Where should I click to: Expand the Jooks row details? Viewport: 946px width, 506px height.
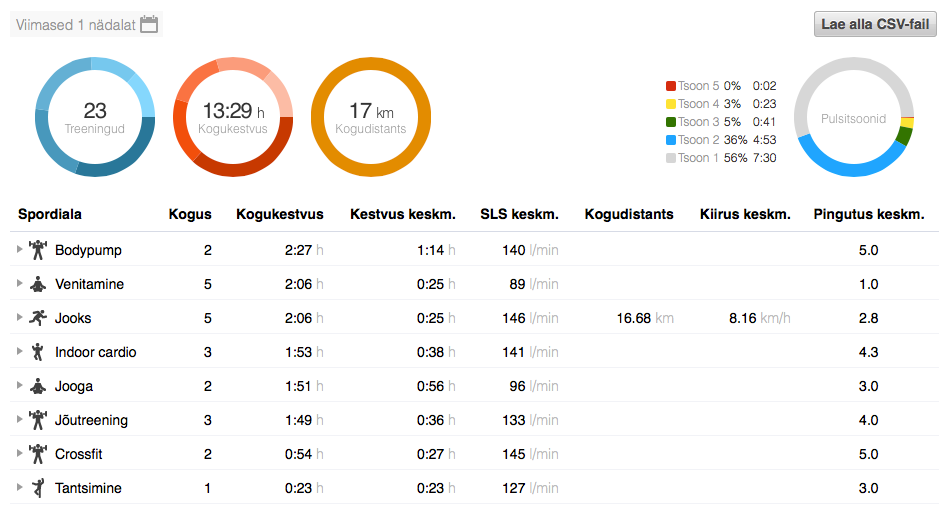19,318
